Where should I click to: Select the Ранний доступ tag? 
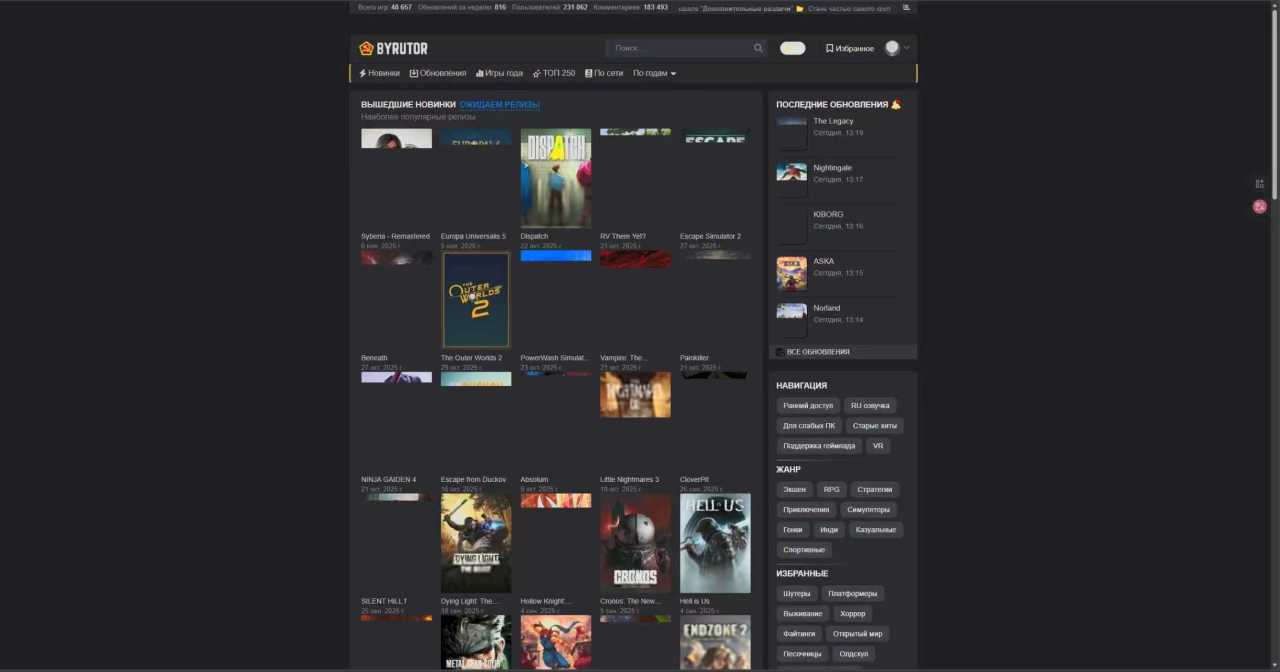pyautogui.click(x=808, y=406)
